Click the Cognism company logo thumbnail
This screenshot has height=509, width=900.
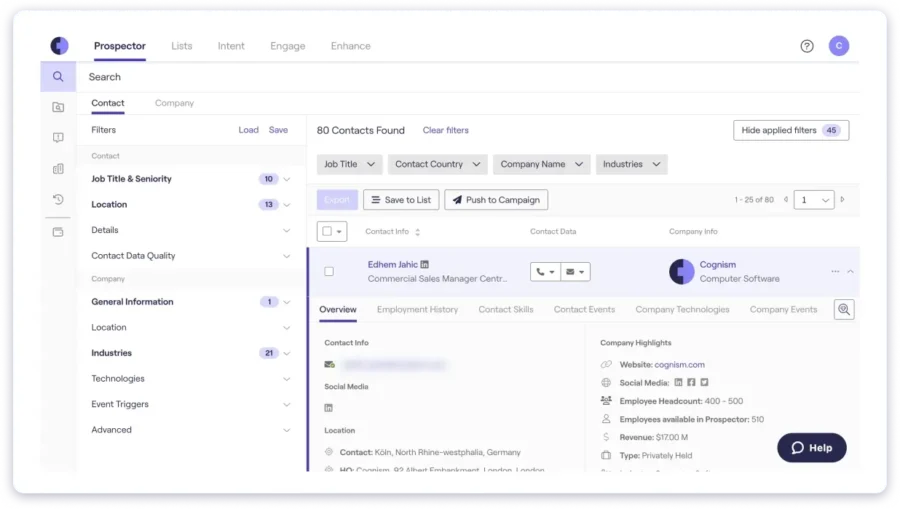point(681,271)
